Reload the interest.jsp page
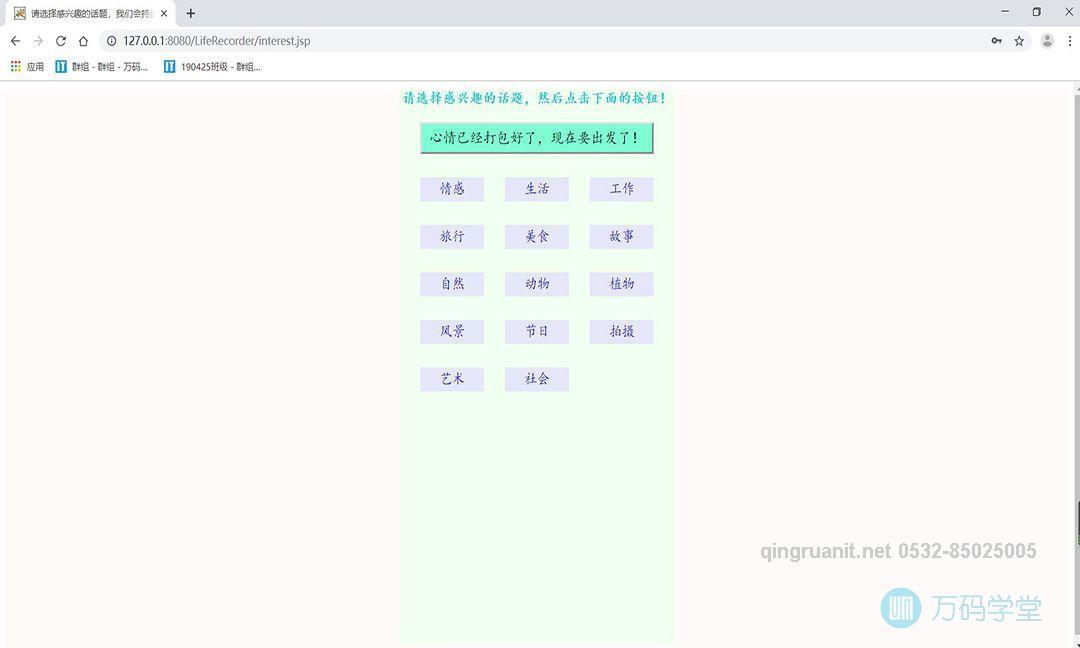This screenshot has width=1080, height=648. click(x=62, y=41)
